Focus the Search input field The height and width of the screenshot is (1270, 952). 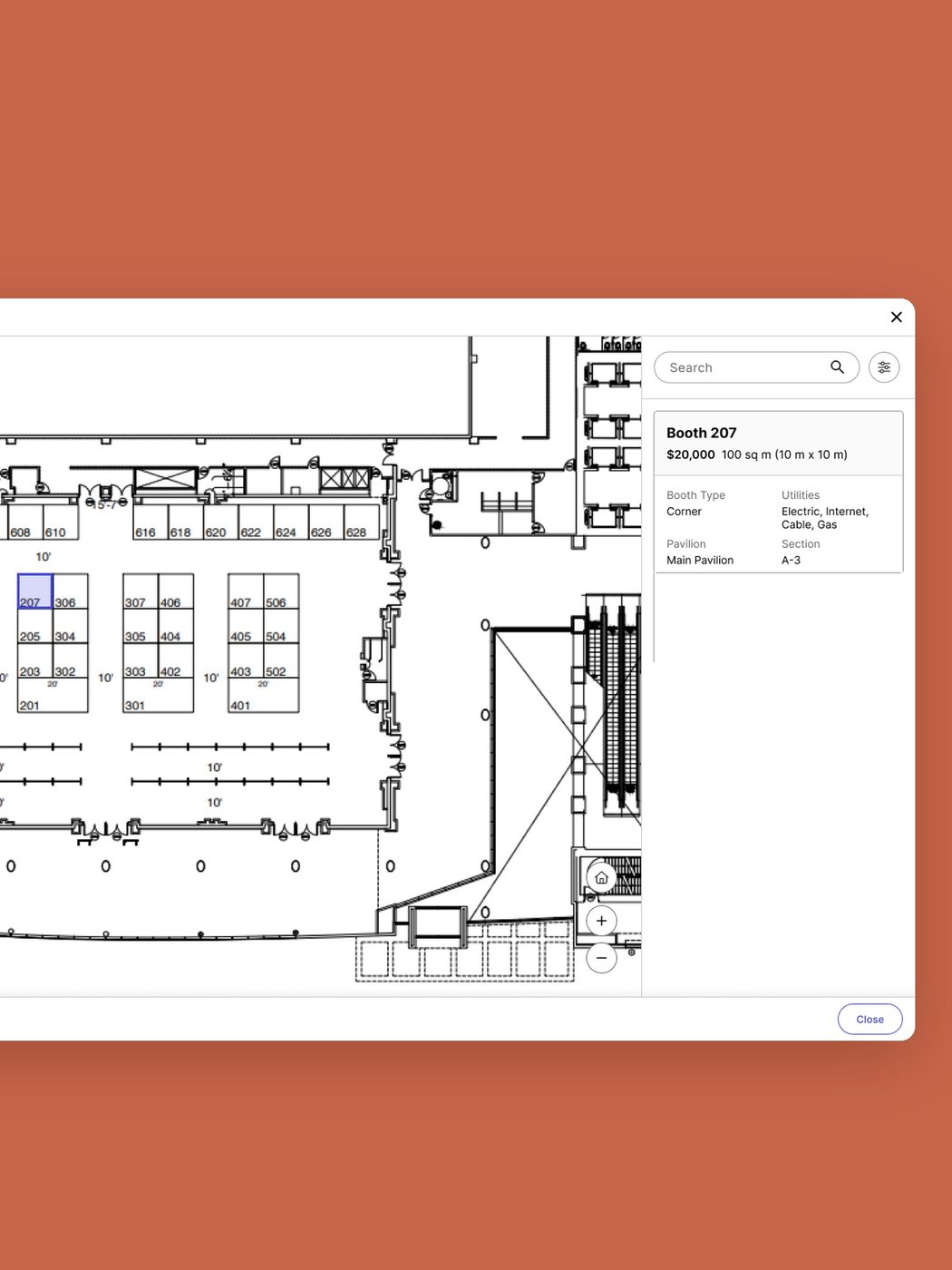[x=756, y=367]
